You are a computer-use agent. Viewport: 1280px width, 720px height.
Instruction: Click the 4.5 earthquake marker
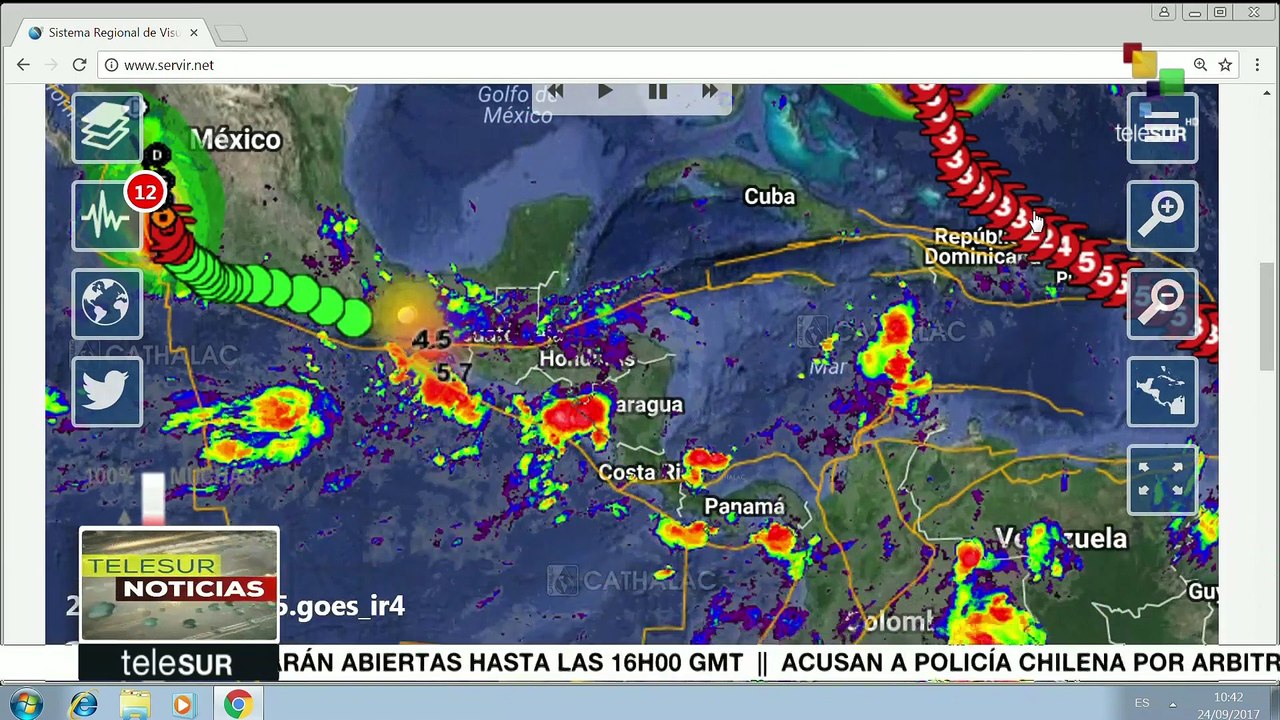click(x=431, y=340)
